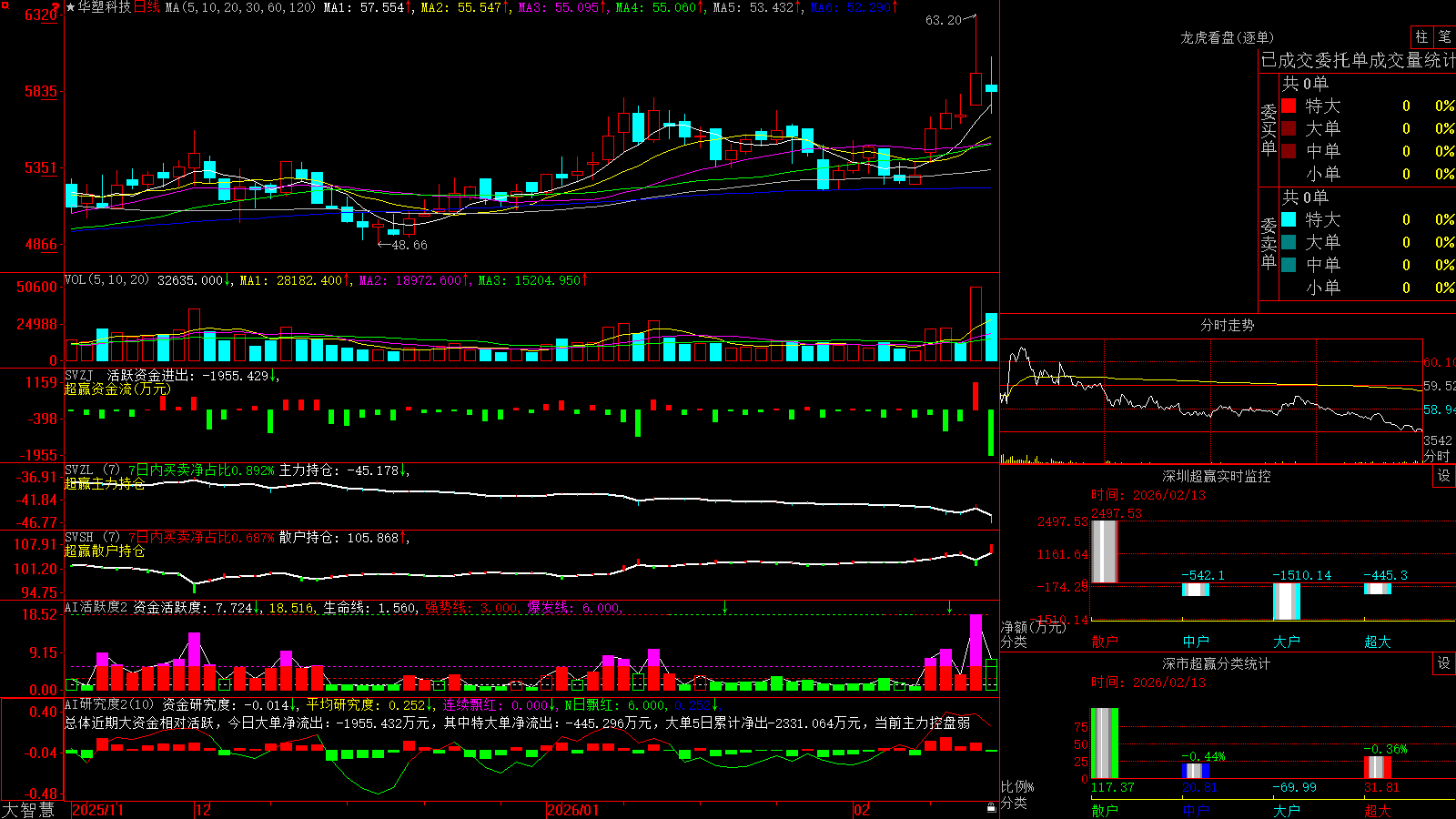The image size is (1456, 819).
Task: Open the VOL(5,10,20) indicator parameters
Action: [106, 280]
